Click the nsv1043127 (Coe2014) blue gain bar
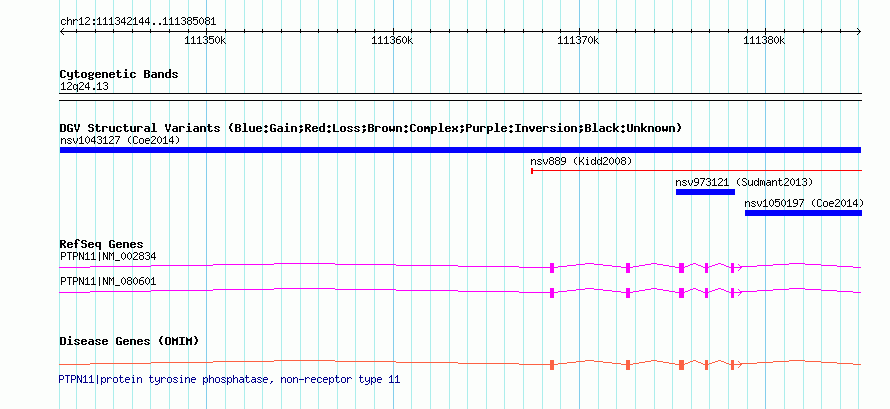 pyautogui.click(x=460, y=150)
